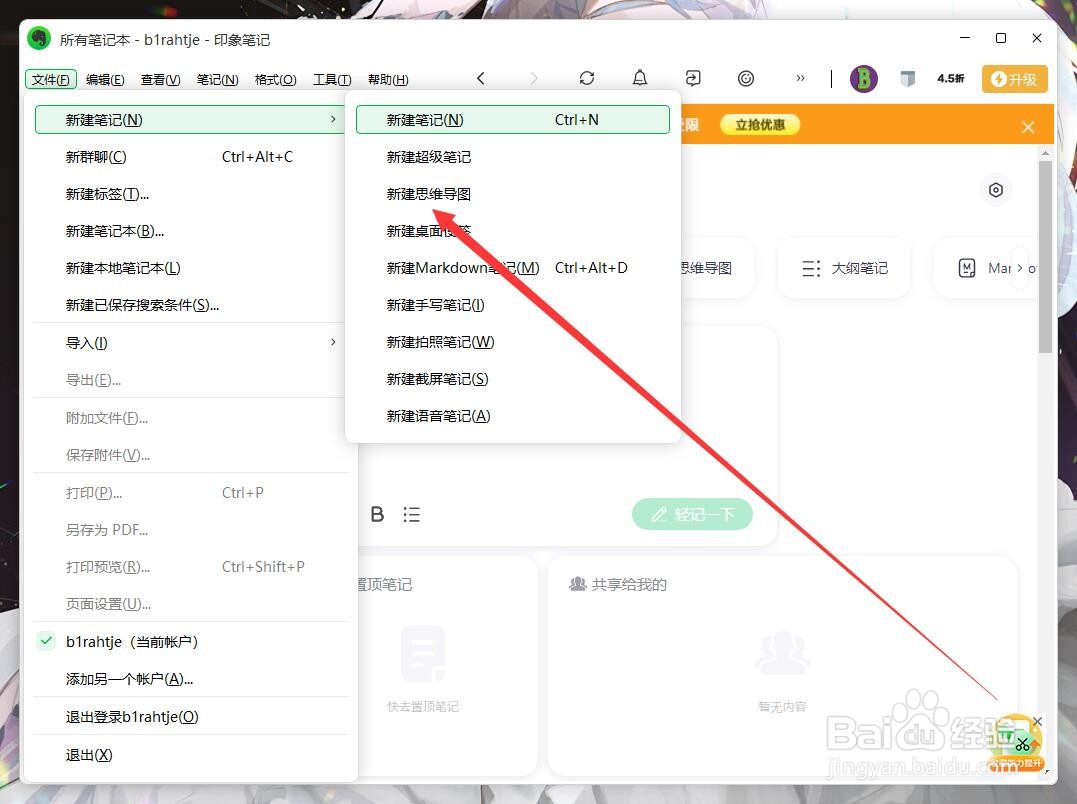Screen dimensions: 1077x804
Task: Toggle b1rahtje (当前帐户) checked account
Action: click(x=190, y=641)
